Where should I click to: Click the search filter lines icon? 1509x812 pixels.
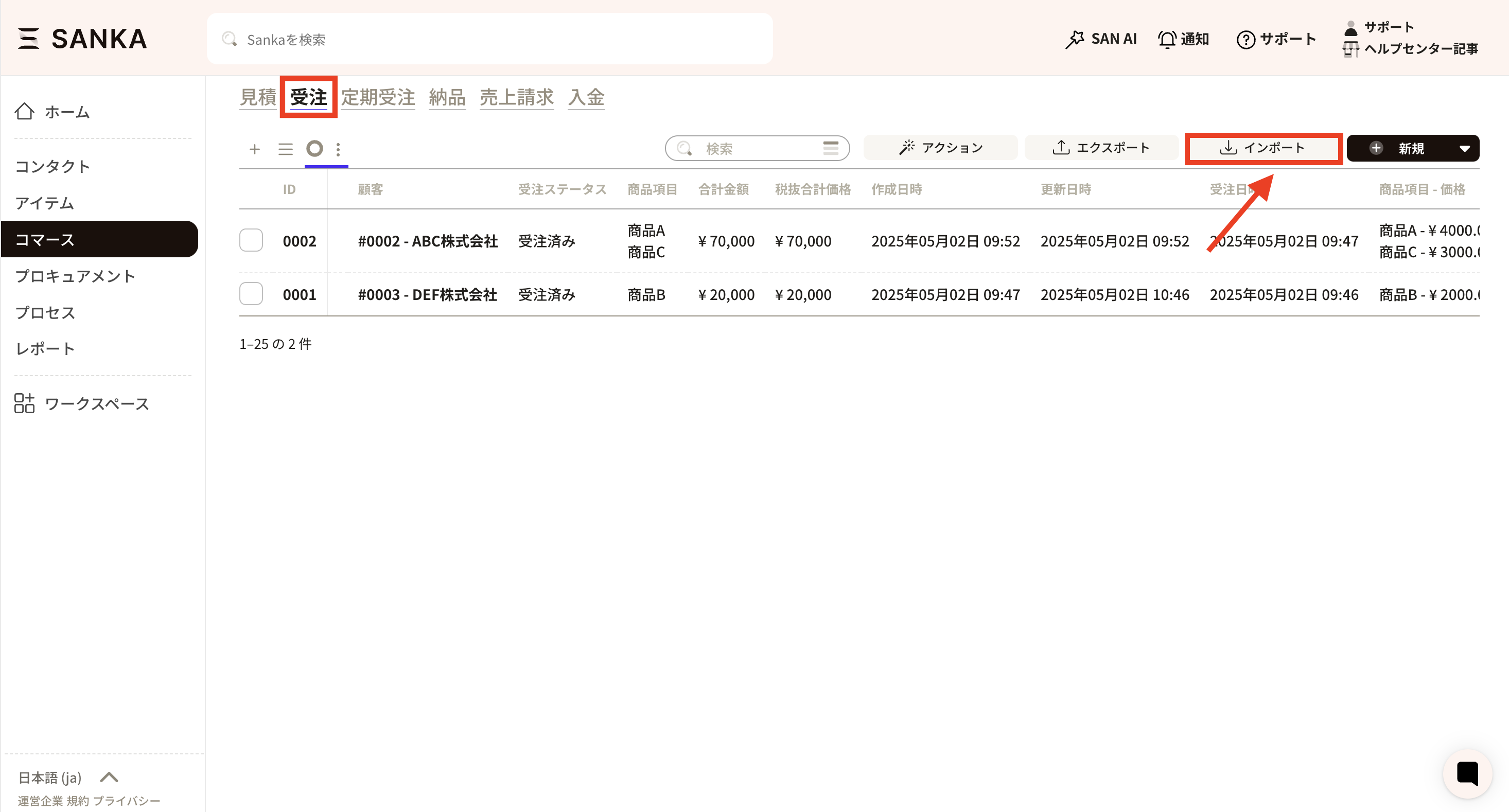pos(830,148)
